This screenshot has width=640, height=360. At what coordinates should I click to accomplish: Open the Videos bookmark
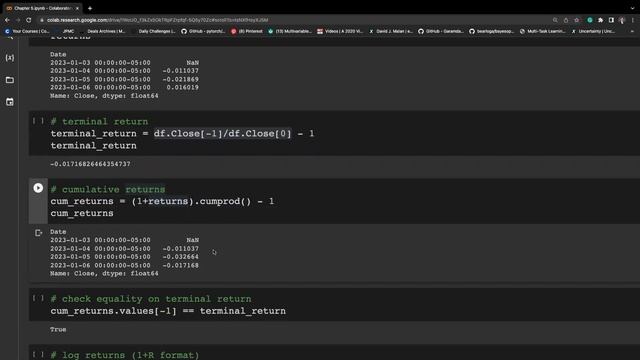(340, 31)
